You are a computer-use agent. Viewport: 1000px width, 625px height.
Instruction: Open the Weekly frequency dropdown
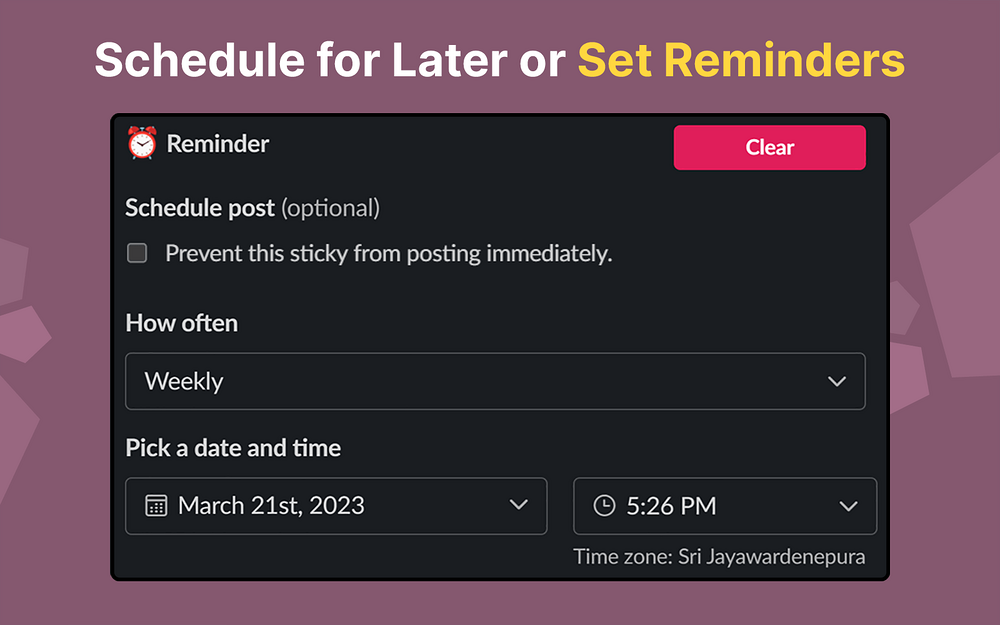click(x=495, y=381)
